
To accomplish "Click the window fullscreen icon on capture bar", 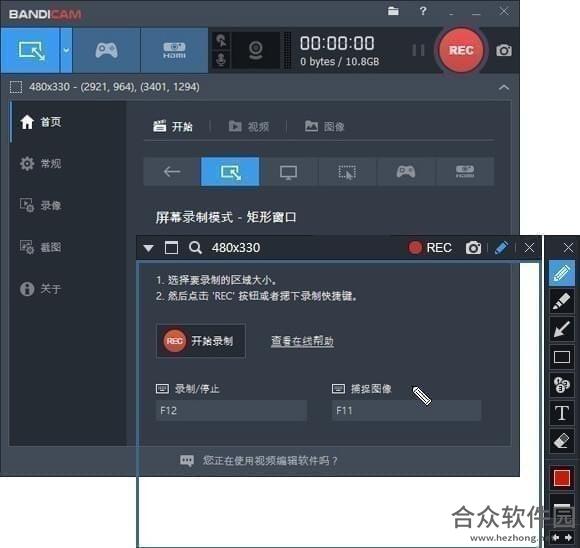I will tap(171, 248).
